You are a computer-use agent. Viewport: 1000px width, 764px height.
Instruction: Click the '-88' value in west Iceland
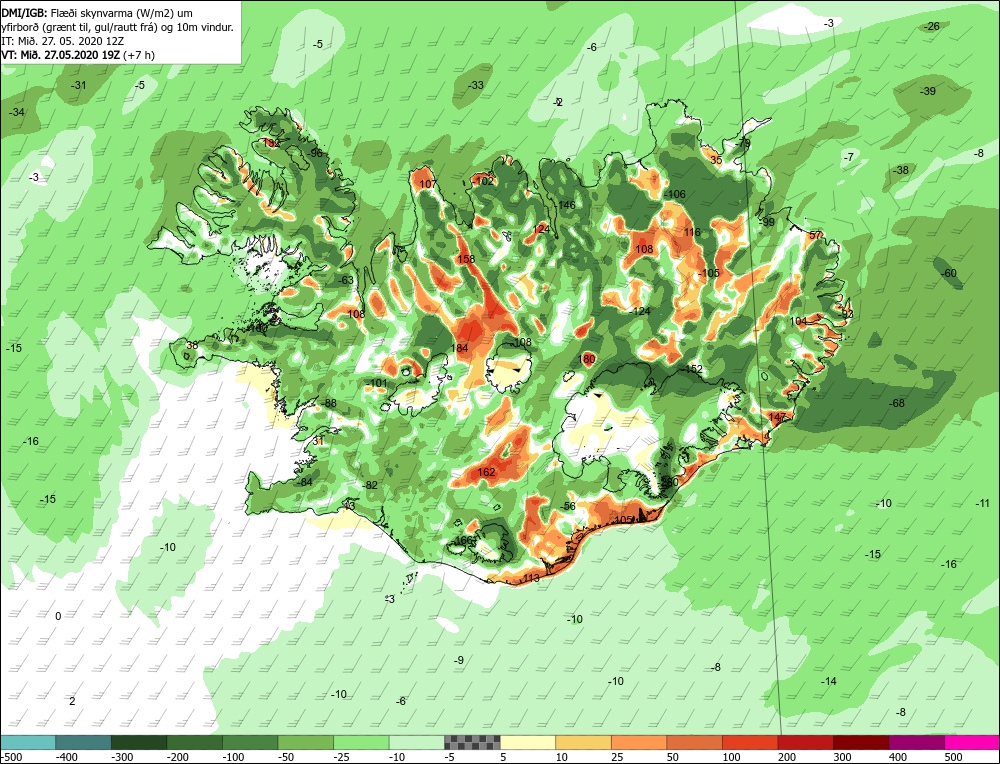[328, 403]
